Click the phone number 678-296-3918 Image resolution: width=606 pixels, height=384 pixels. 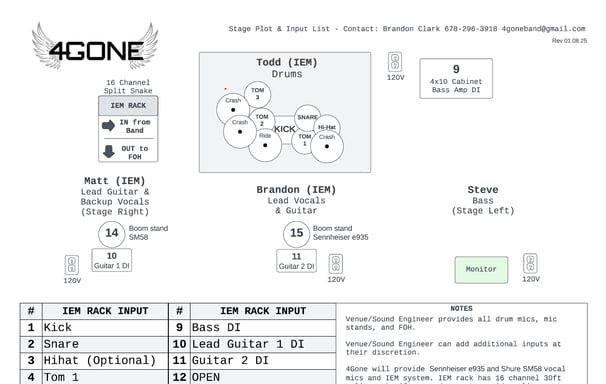470,29
